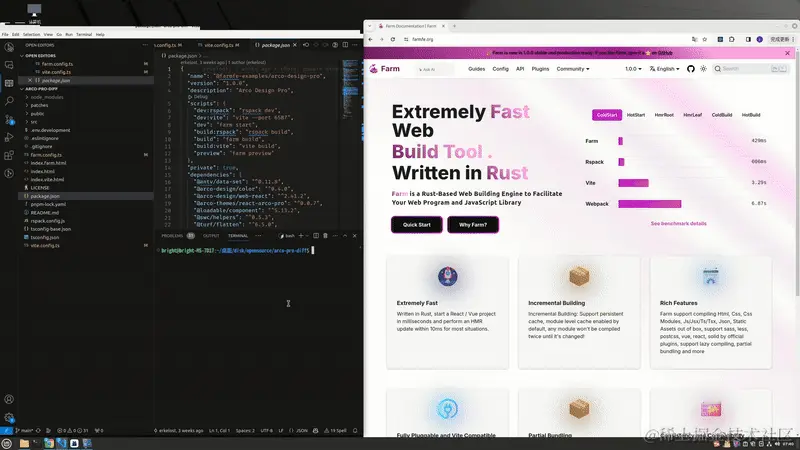Click the Webpack benchmark bar
Viewport: 800px width, 450px height.
click(x=649, y=204)
